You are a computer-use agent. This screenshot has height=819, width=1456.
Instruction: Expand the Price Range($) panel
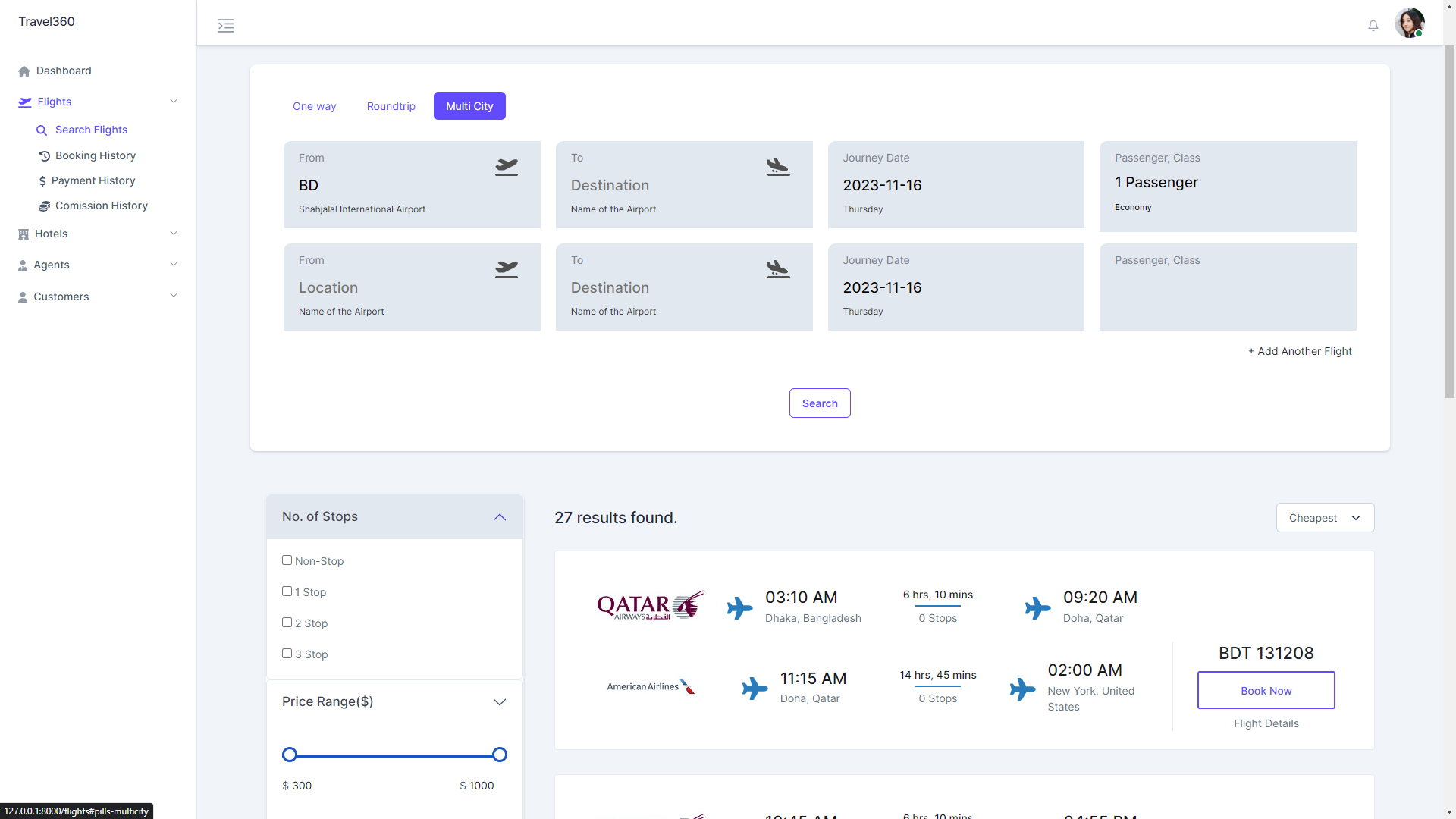[x=499, y=702]
